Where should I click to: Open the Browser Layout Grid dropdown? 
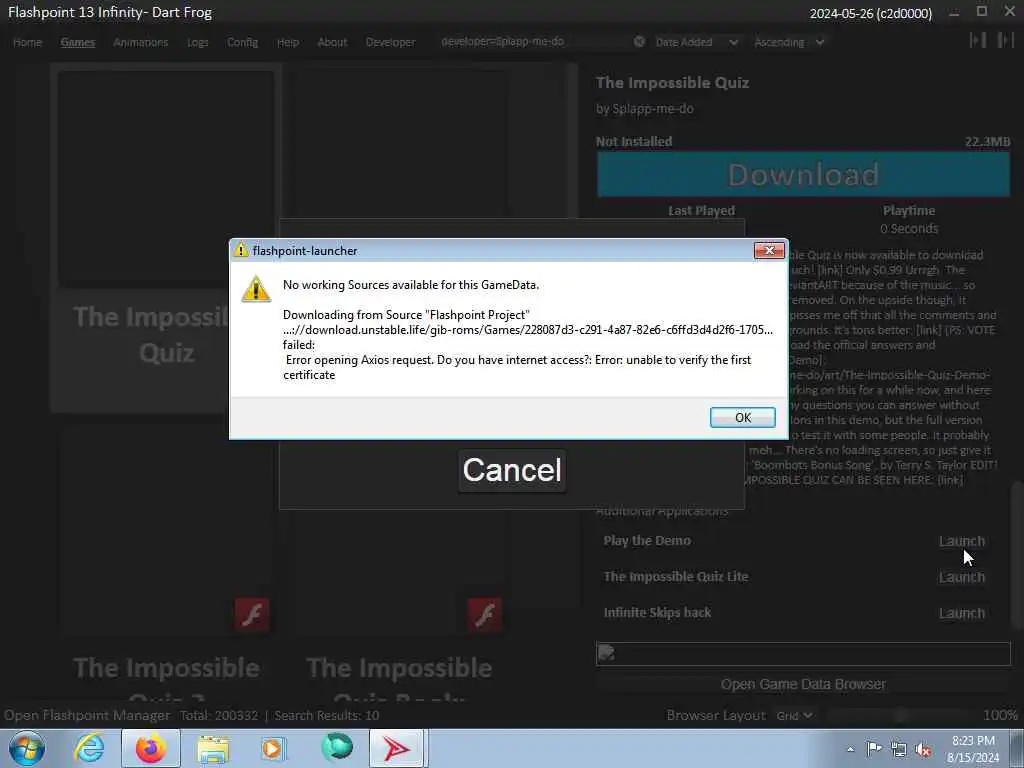click(x=794, y=715)
